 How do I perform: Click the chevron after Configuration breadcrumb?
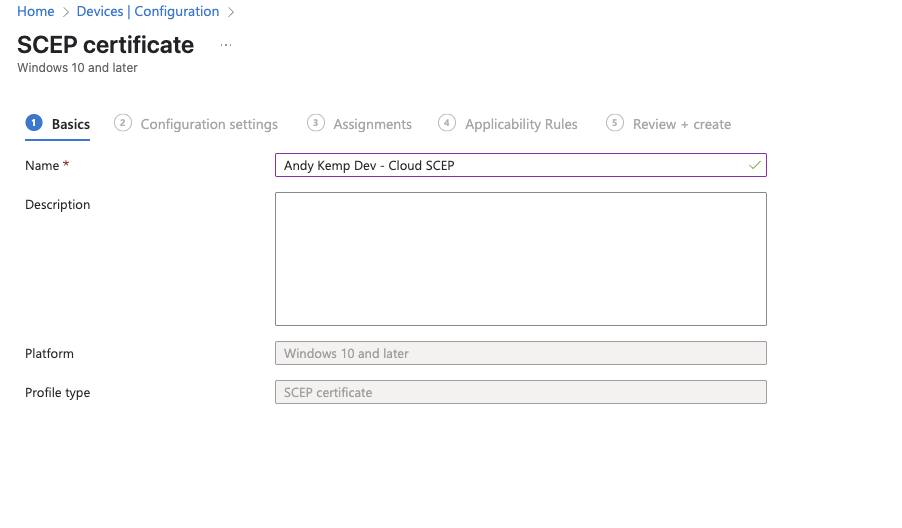click(231, 12)
